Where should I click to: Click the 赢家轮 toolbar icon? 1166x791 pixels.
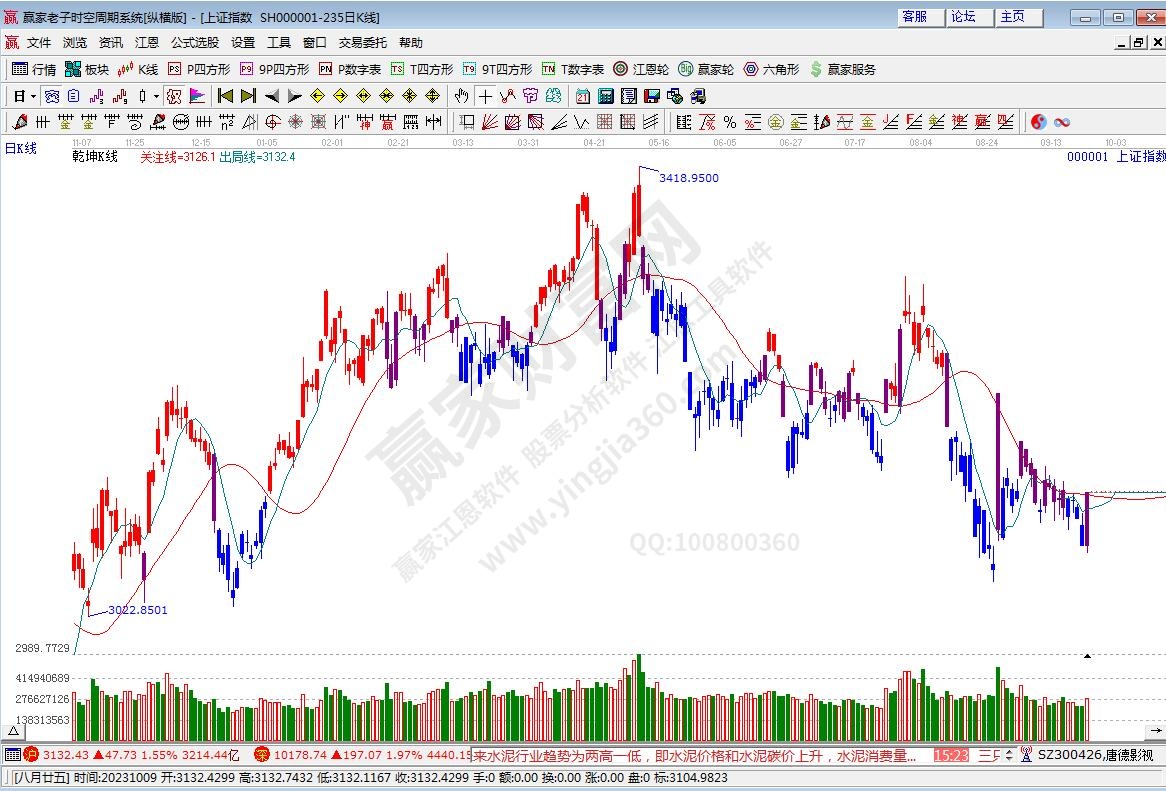[x=705, y=69]
